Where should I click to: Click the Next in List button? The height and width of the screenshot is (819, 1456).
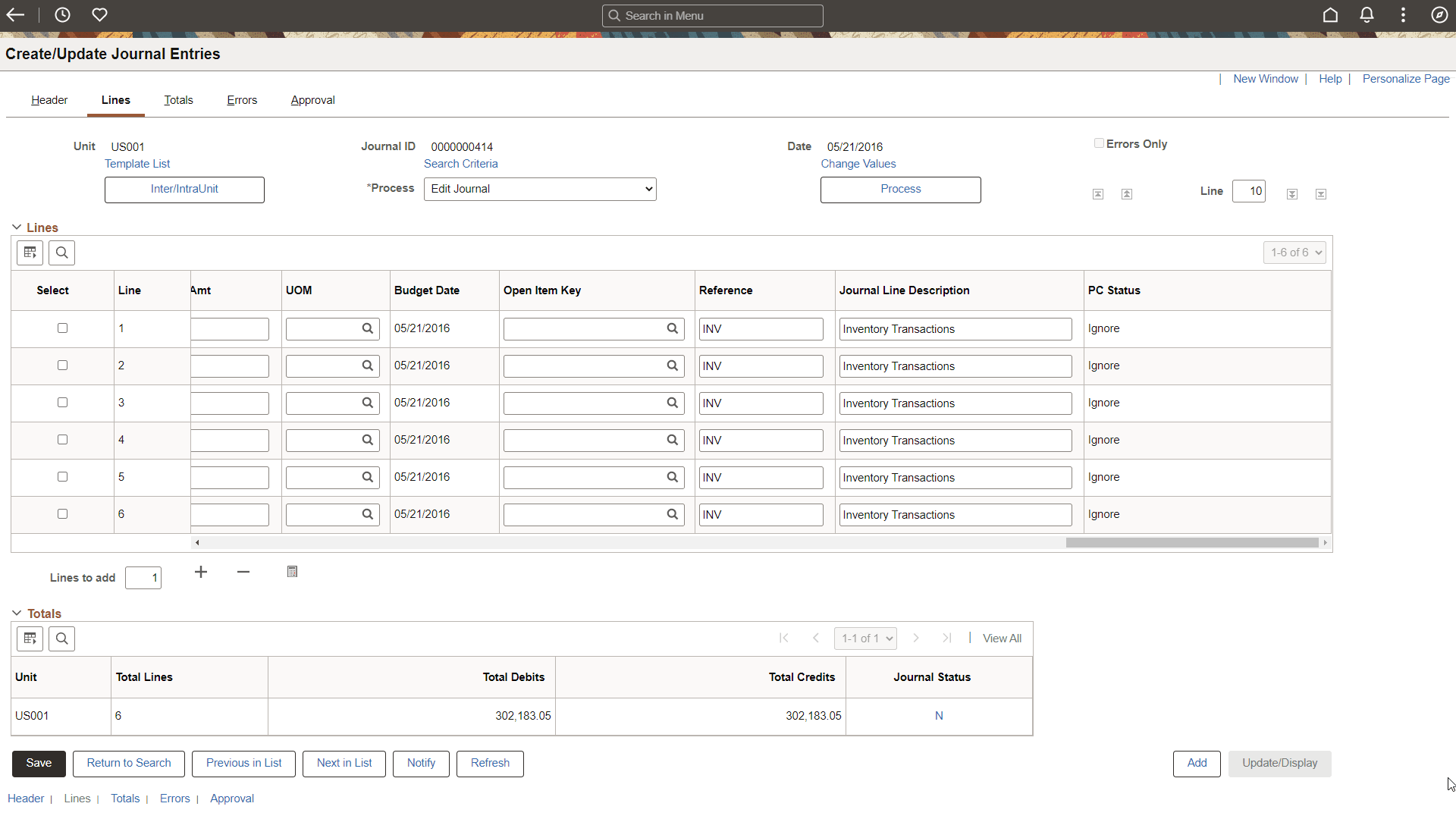[344, 764]
